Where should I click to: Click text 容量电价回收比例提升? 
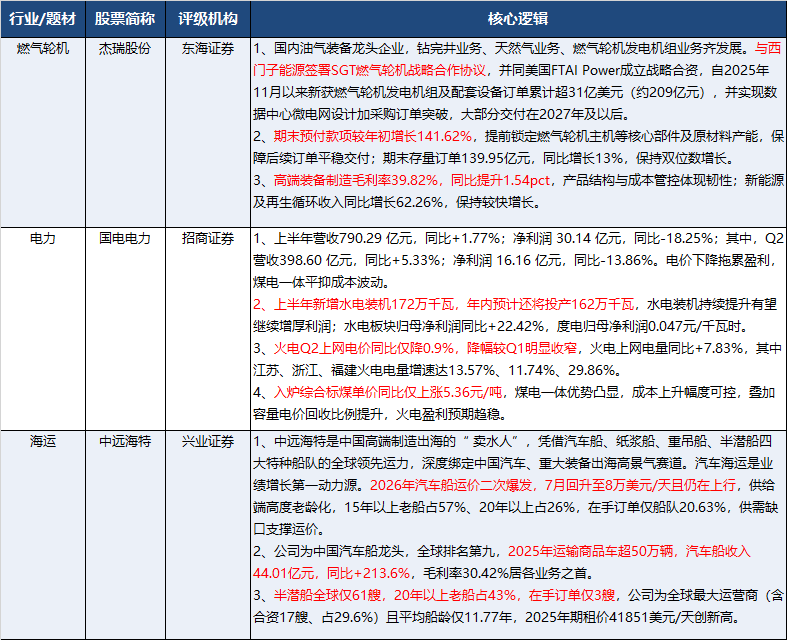[318, 415]
